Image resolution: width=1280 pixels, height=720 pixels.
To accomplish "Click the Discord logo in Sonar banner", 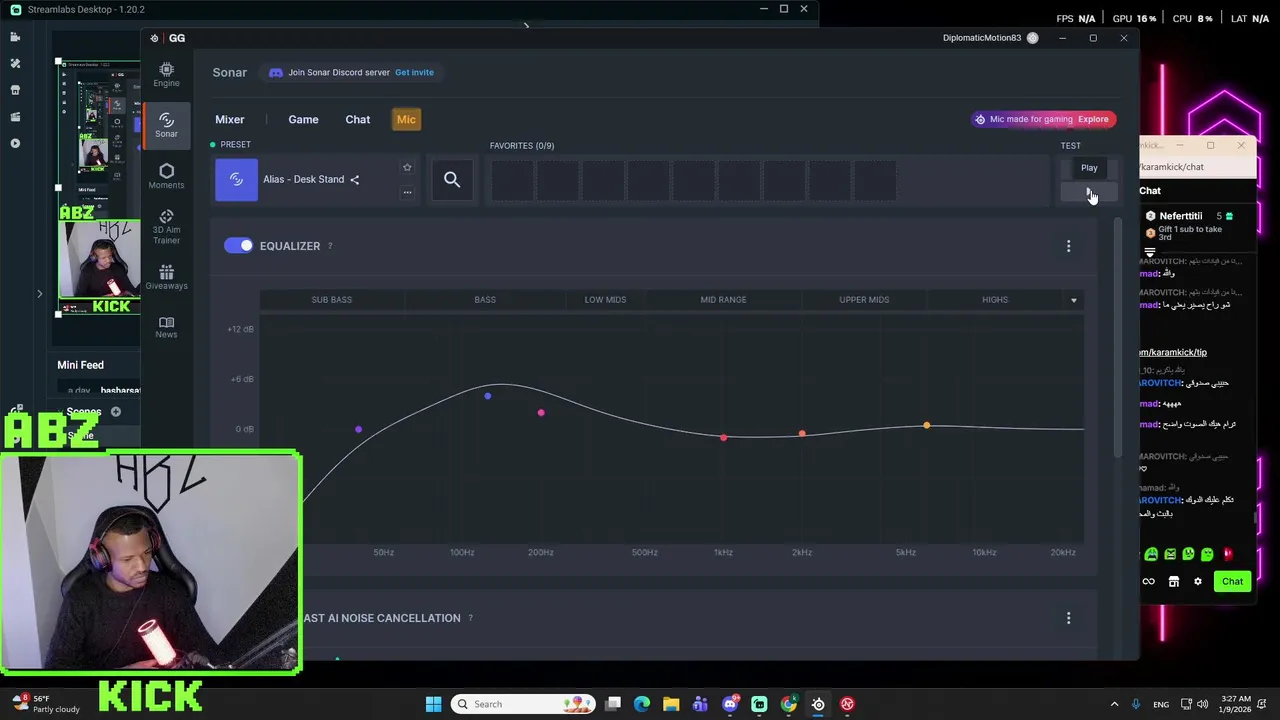I will click(276, 73).
